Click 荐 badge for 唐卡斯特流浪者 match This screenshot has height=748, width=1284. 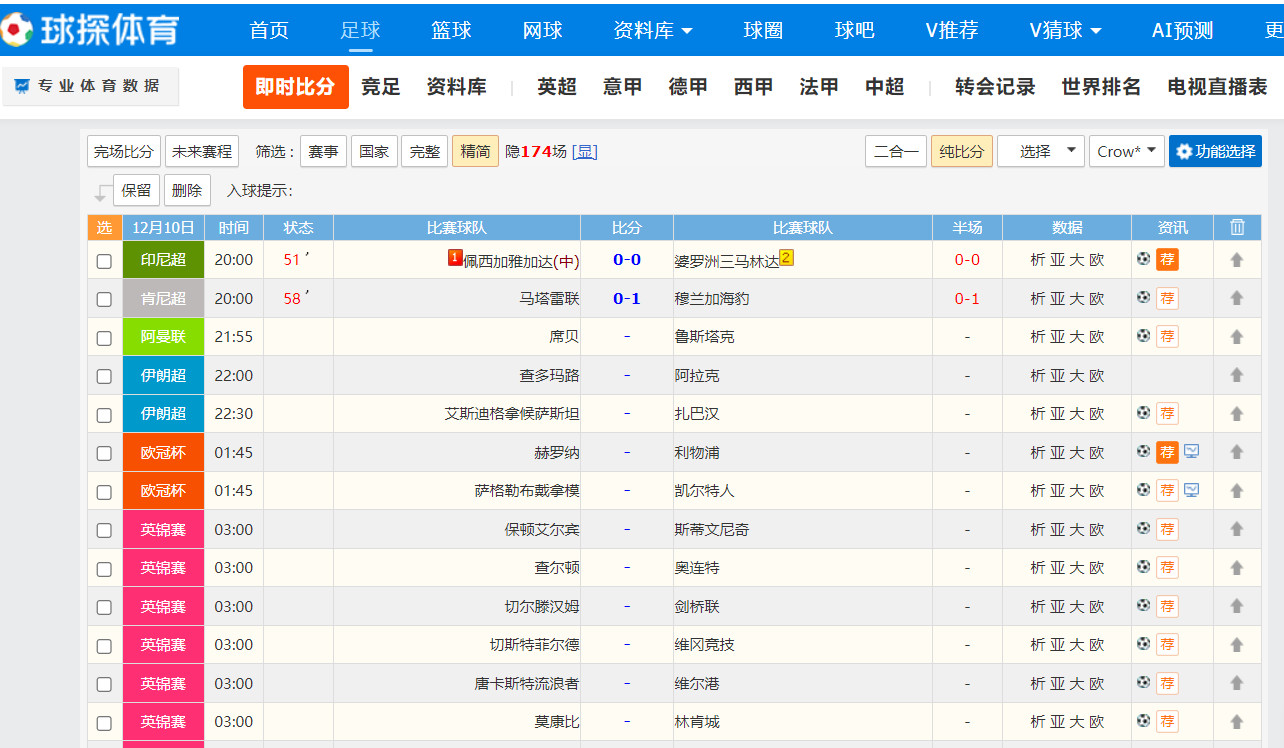click(x=1167, y=683)
